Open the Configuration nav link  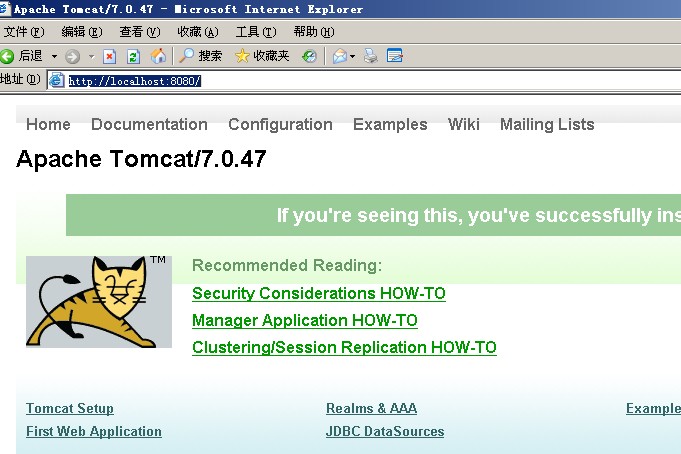tap(281, 124)
